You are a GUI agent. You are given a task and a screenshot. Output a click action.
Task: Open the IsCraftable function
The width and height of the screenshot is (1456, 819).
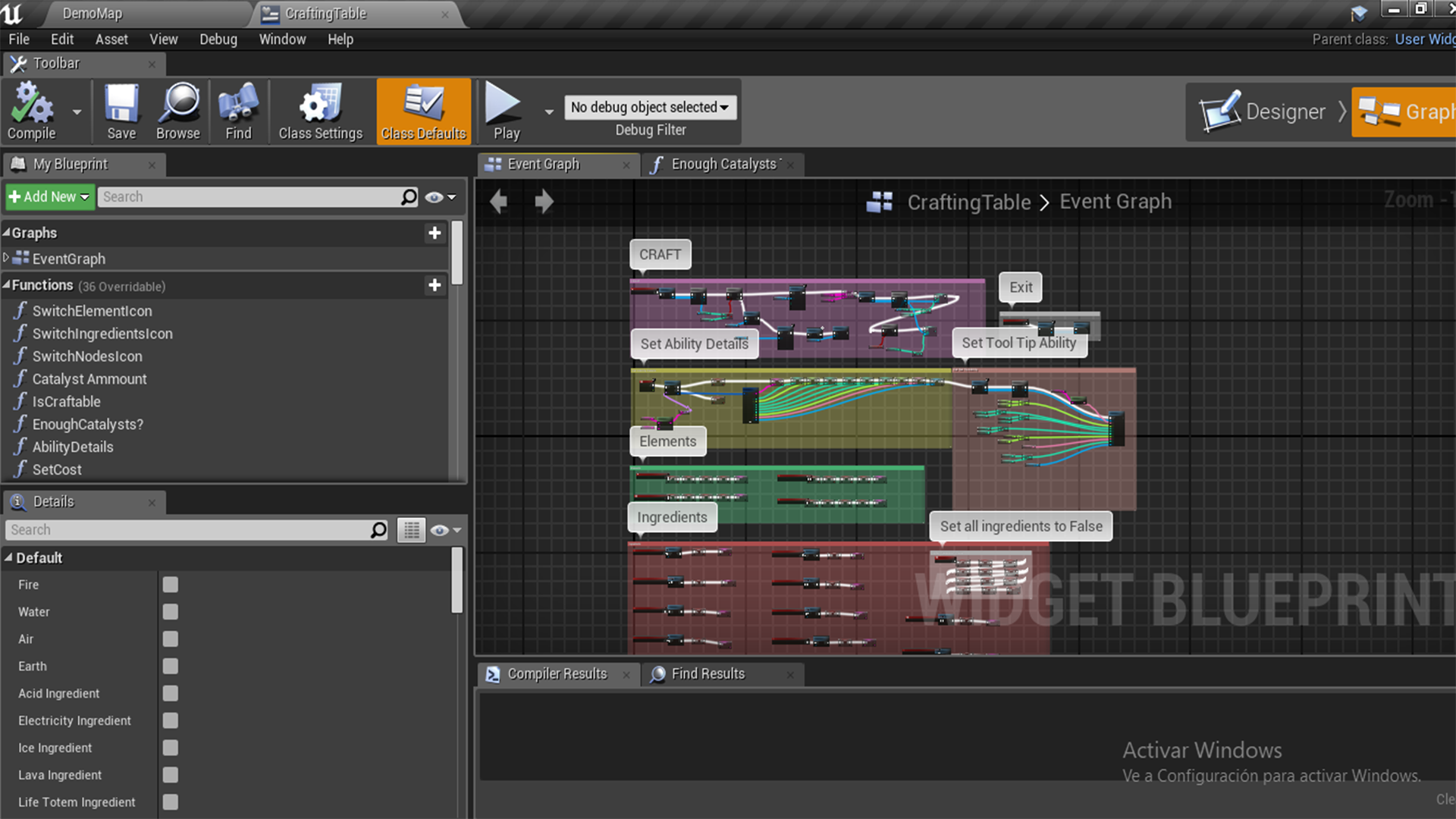coord(66,402)
